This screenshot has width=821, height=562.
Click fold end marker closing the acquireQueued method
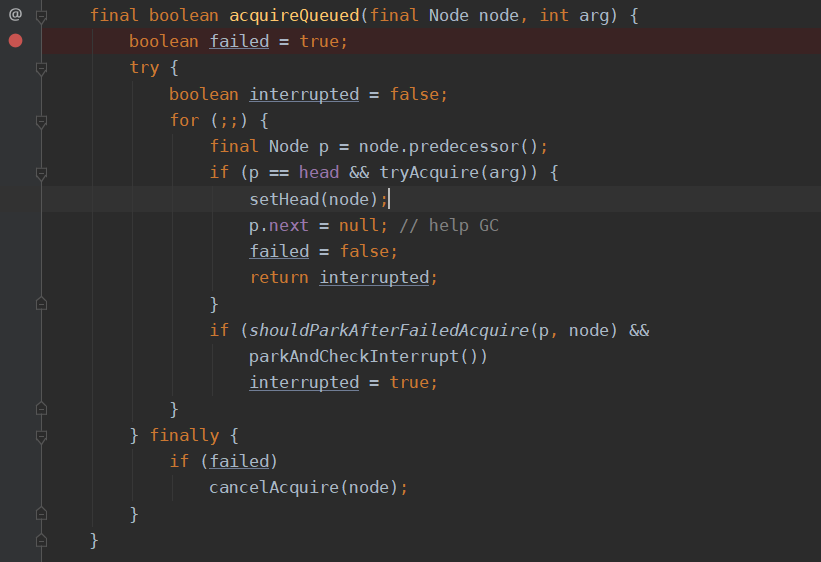coord(41,540)
